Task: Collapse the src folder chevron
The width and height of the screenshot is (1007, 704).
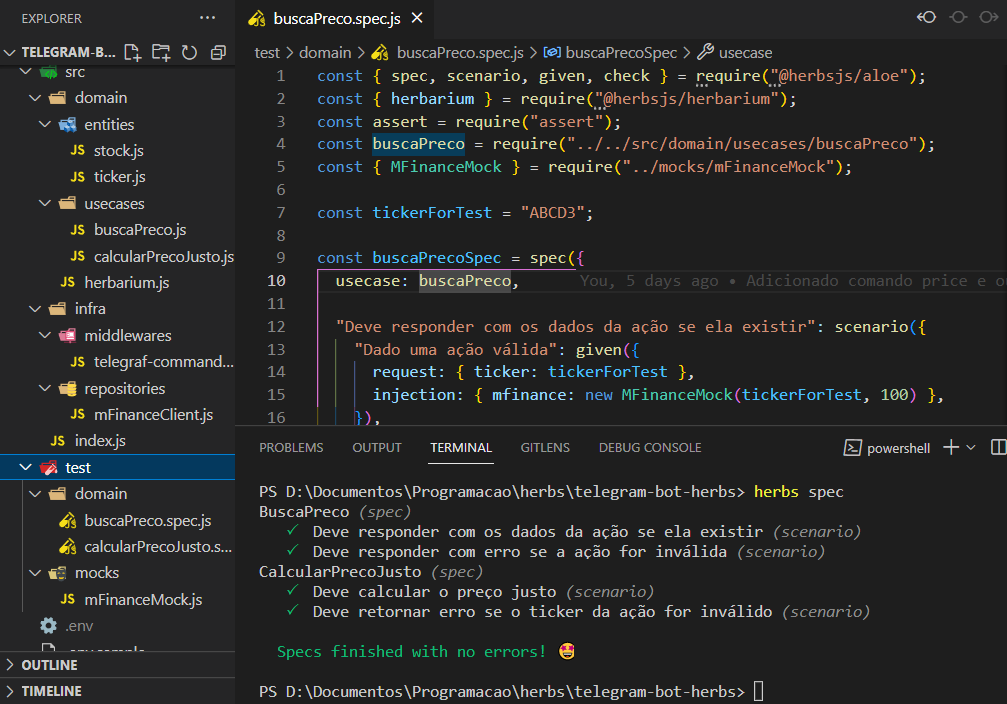Action: click(26, 71)
